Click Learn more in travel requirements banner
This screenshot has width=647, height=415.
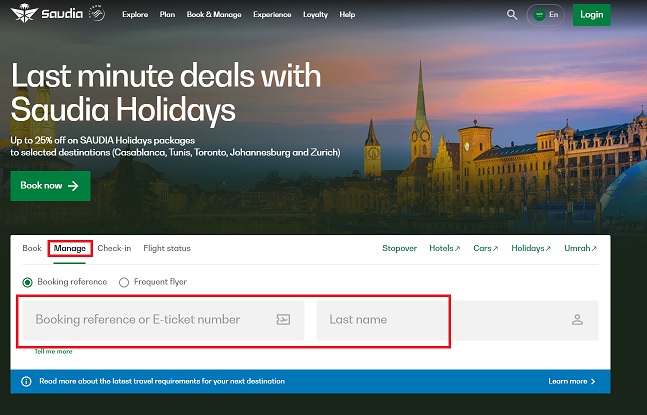click(x=572, y=381)
